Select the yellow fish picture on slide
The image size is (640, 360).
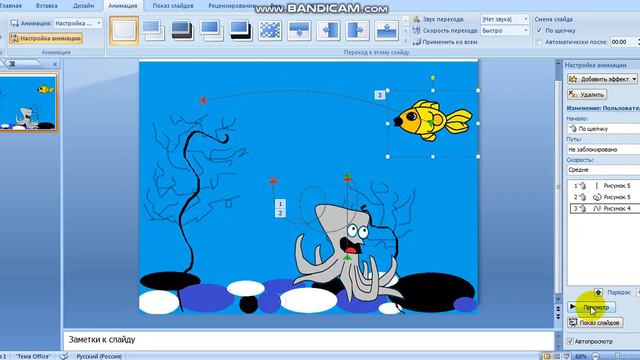point(433,120)
